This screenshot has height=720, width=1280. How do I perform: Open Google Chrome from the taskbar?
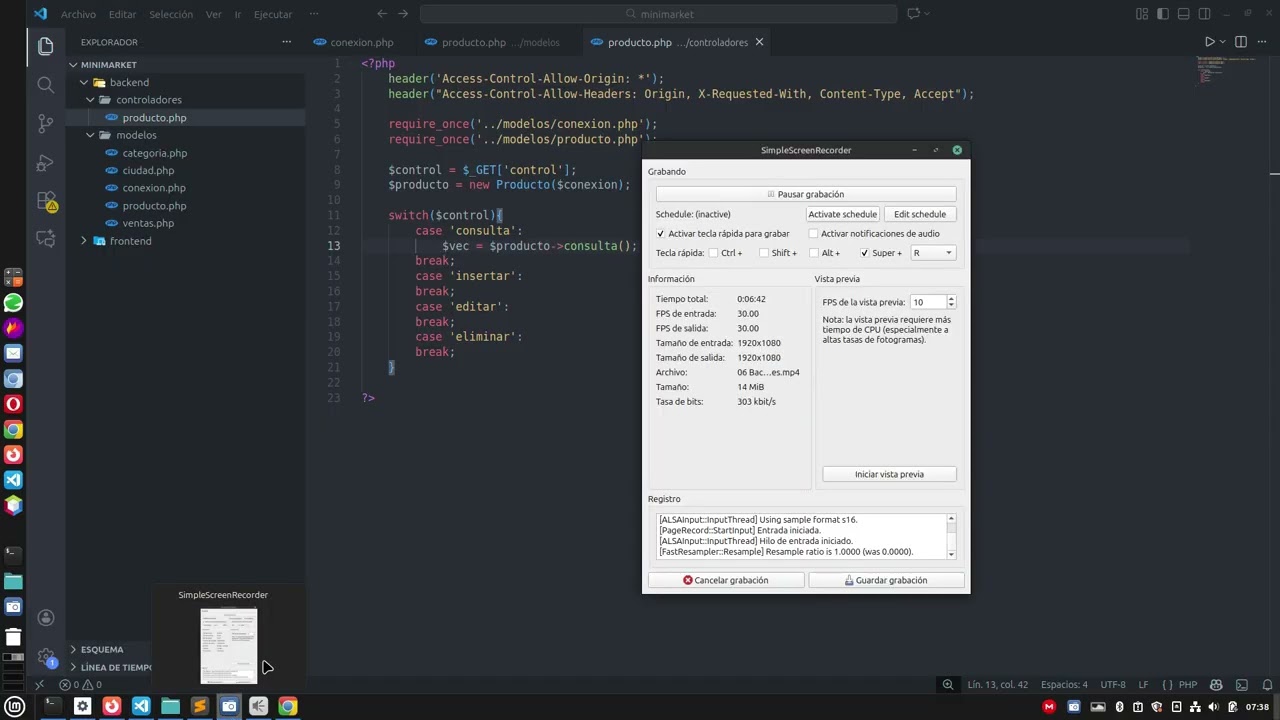coord(287,706)
